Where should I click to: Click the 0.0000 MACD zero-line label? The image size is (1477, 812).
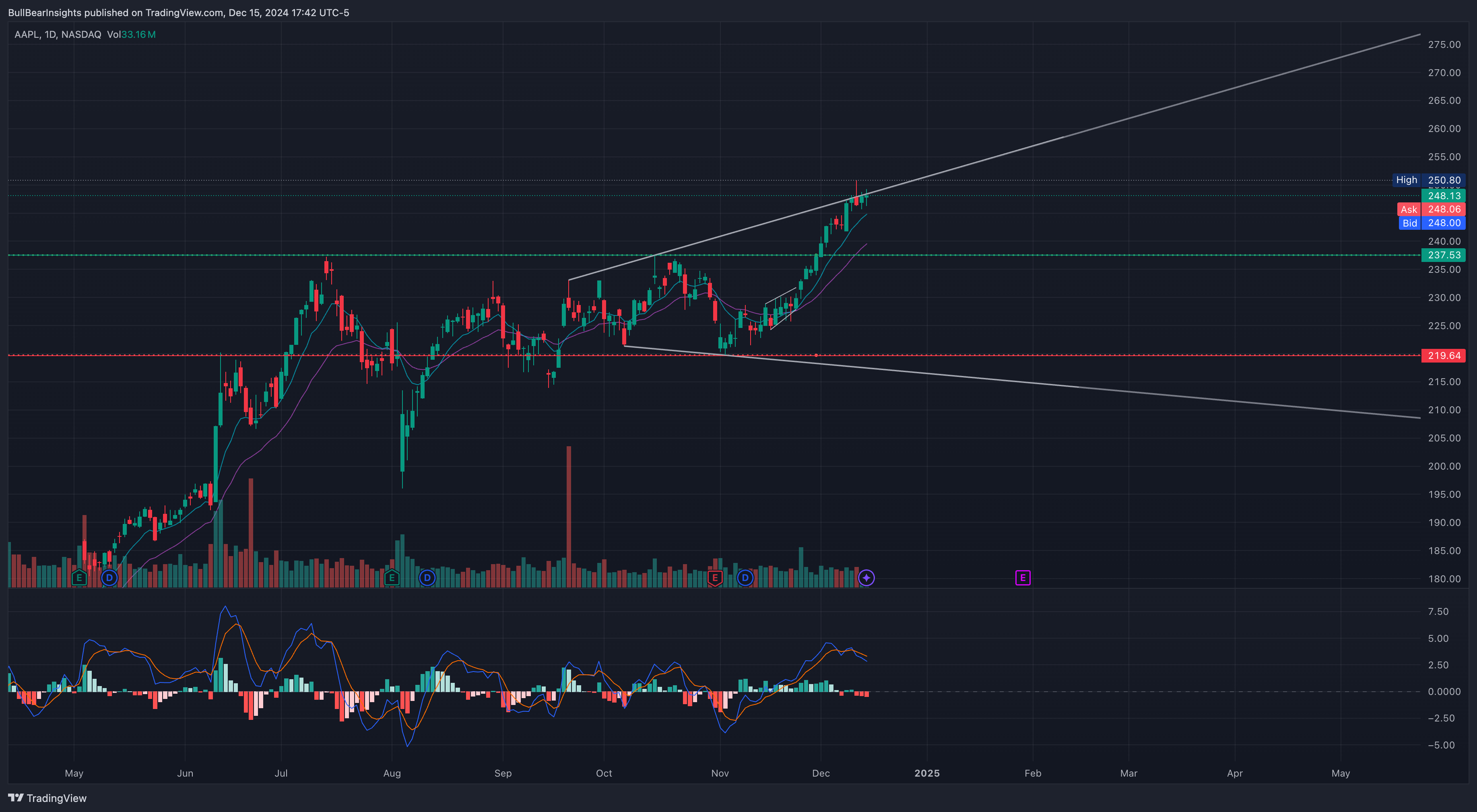(x=1444, y=692)
